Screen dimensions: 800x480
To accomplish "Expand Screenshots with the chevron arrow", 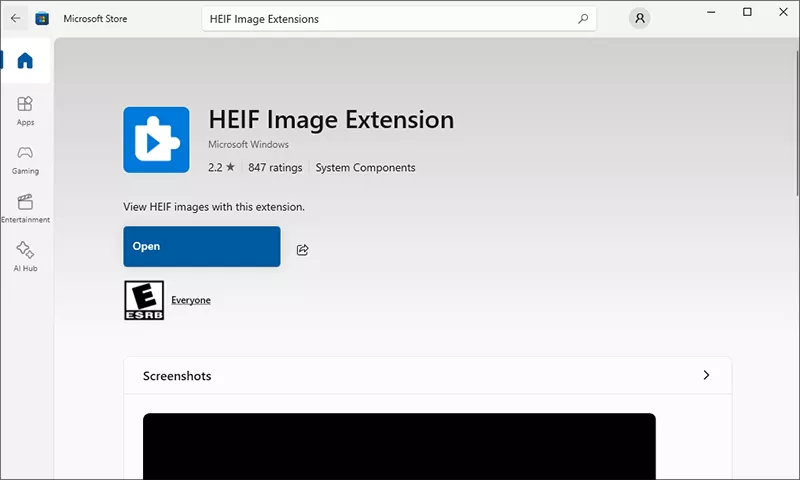I will pyautogui.click(x=706, y=375).
